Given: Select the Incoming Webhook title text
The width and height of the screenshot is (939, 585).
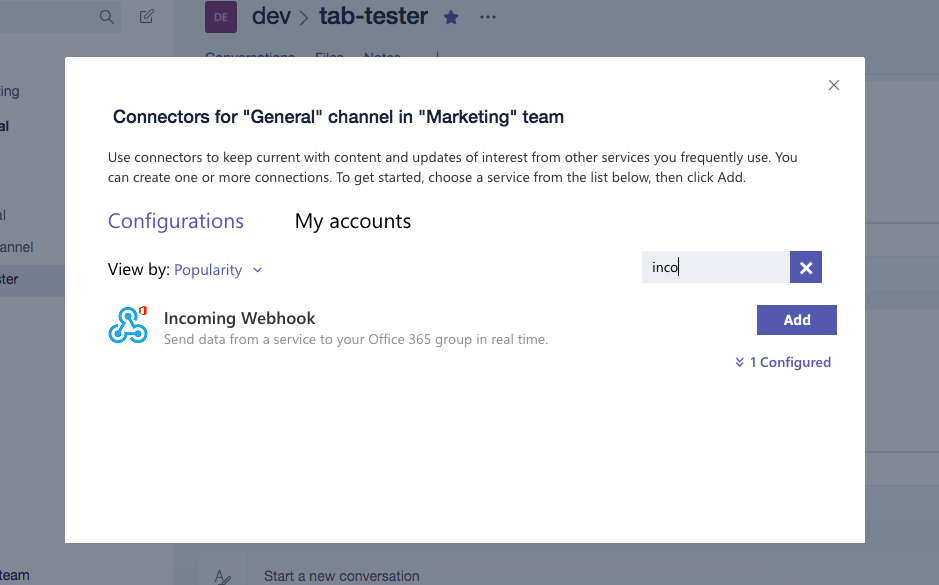Looking at the screenshot, I should click(x=240, y=318).
